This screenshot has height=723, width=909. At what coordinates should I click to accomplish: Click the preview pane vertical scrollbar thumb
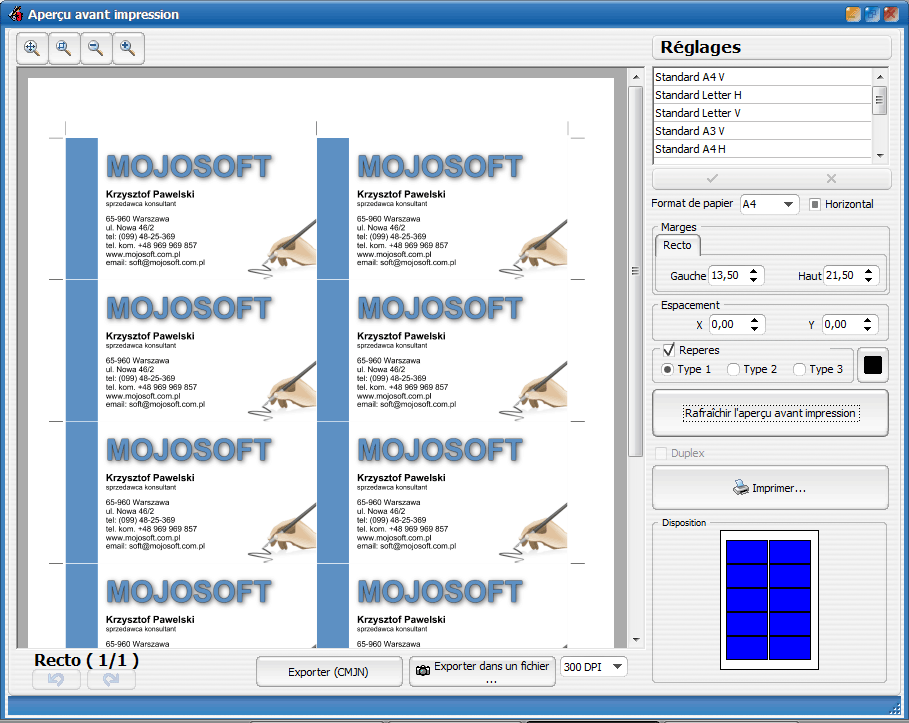(x=635, y=271)
